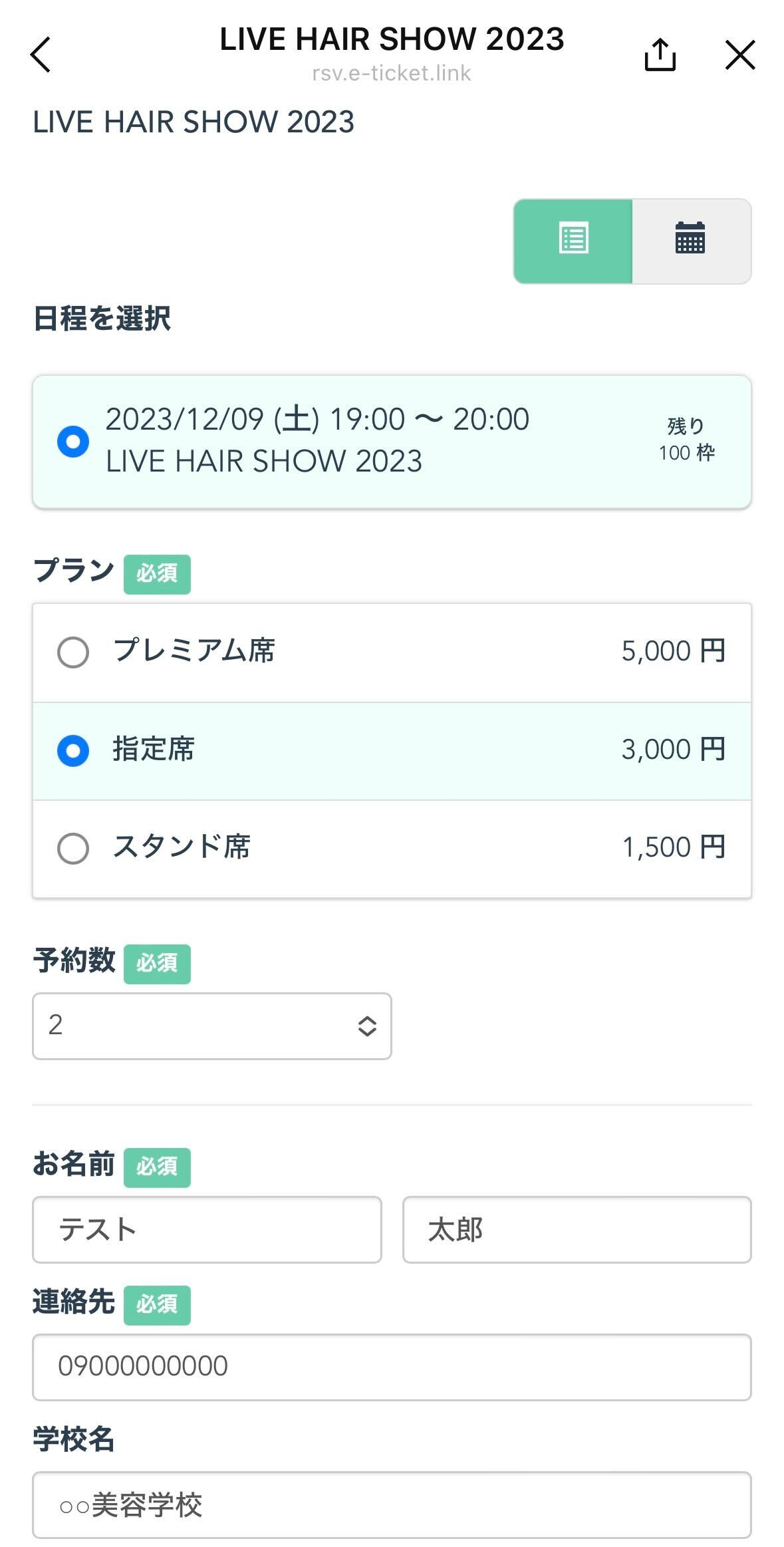
Task: Select the 指定席 plan radio button
Action: tap(73, 751)
